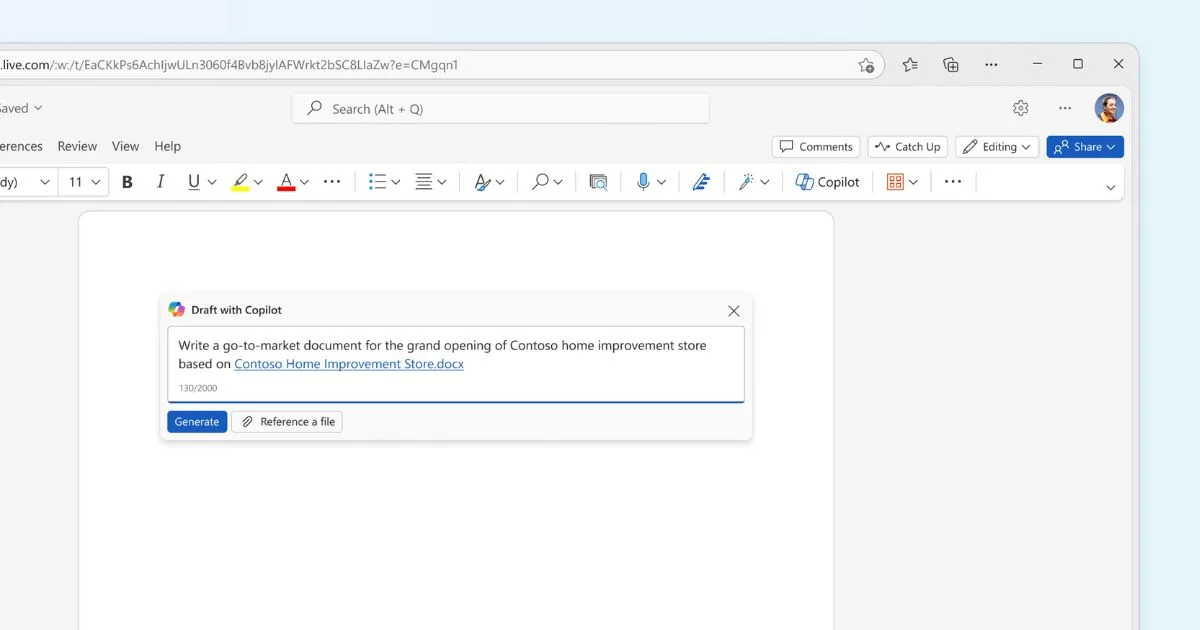
Task: Open Editing mode dropdown
Action: 997,147
